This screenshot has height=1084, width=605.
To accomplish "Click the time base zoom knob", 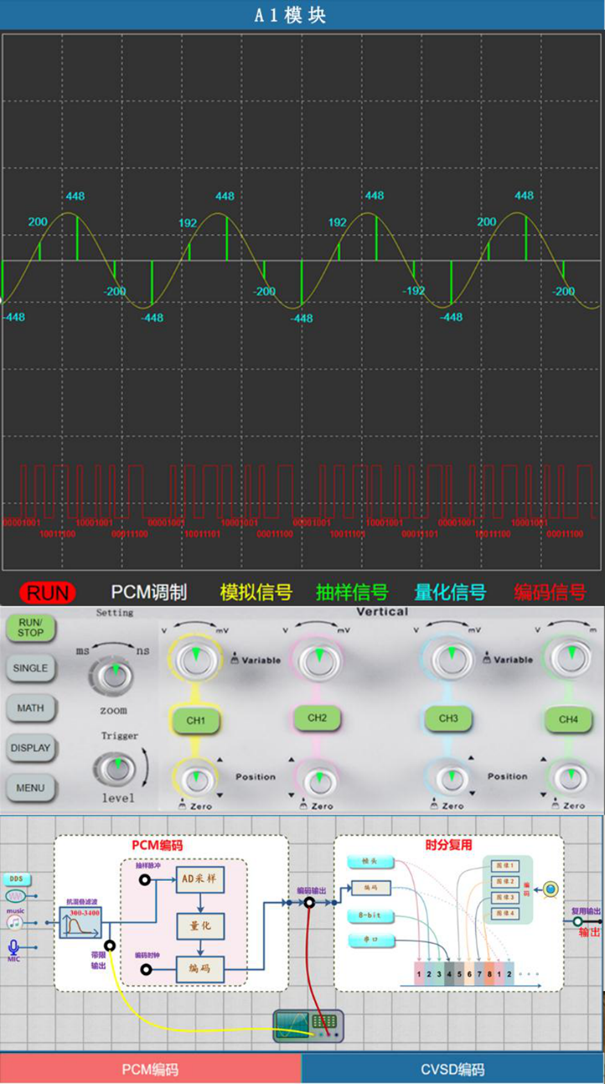I will pyautogui.click(x=112, y=678).
